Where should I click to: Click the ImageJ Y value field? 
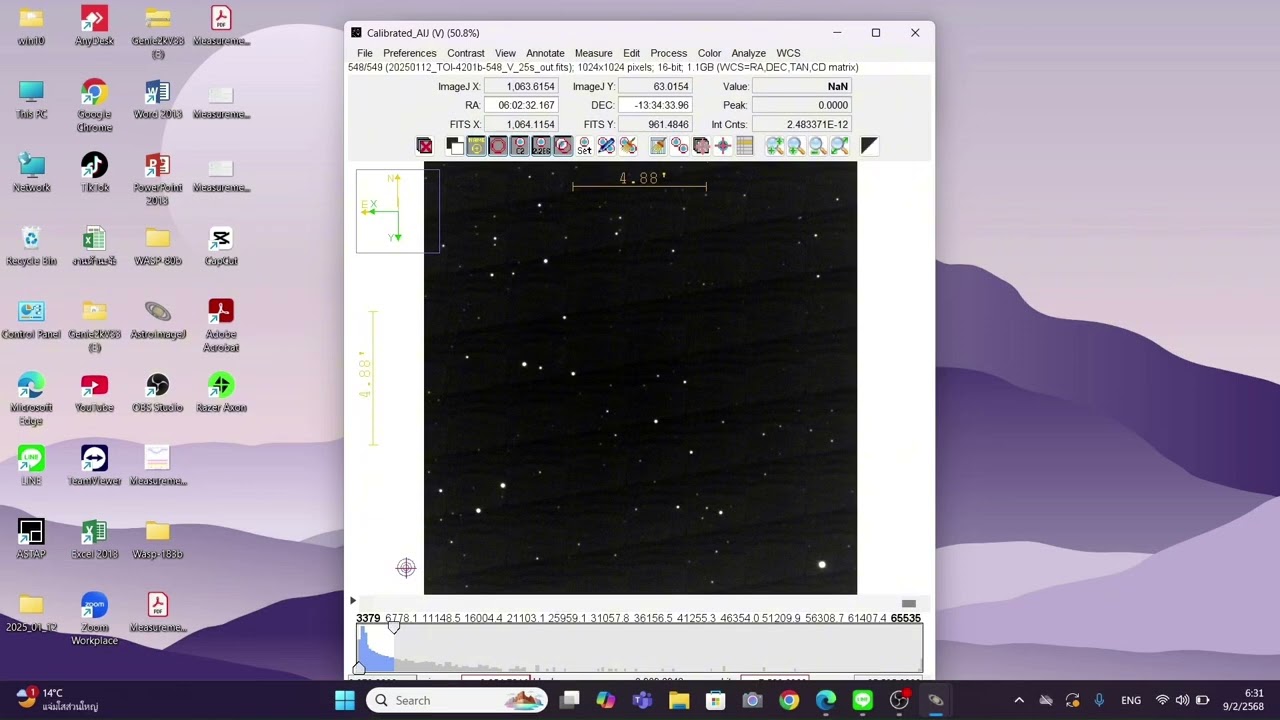pyautogui.click(x=655, y=86)
